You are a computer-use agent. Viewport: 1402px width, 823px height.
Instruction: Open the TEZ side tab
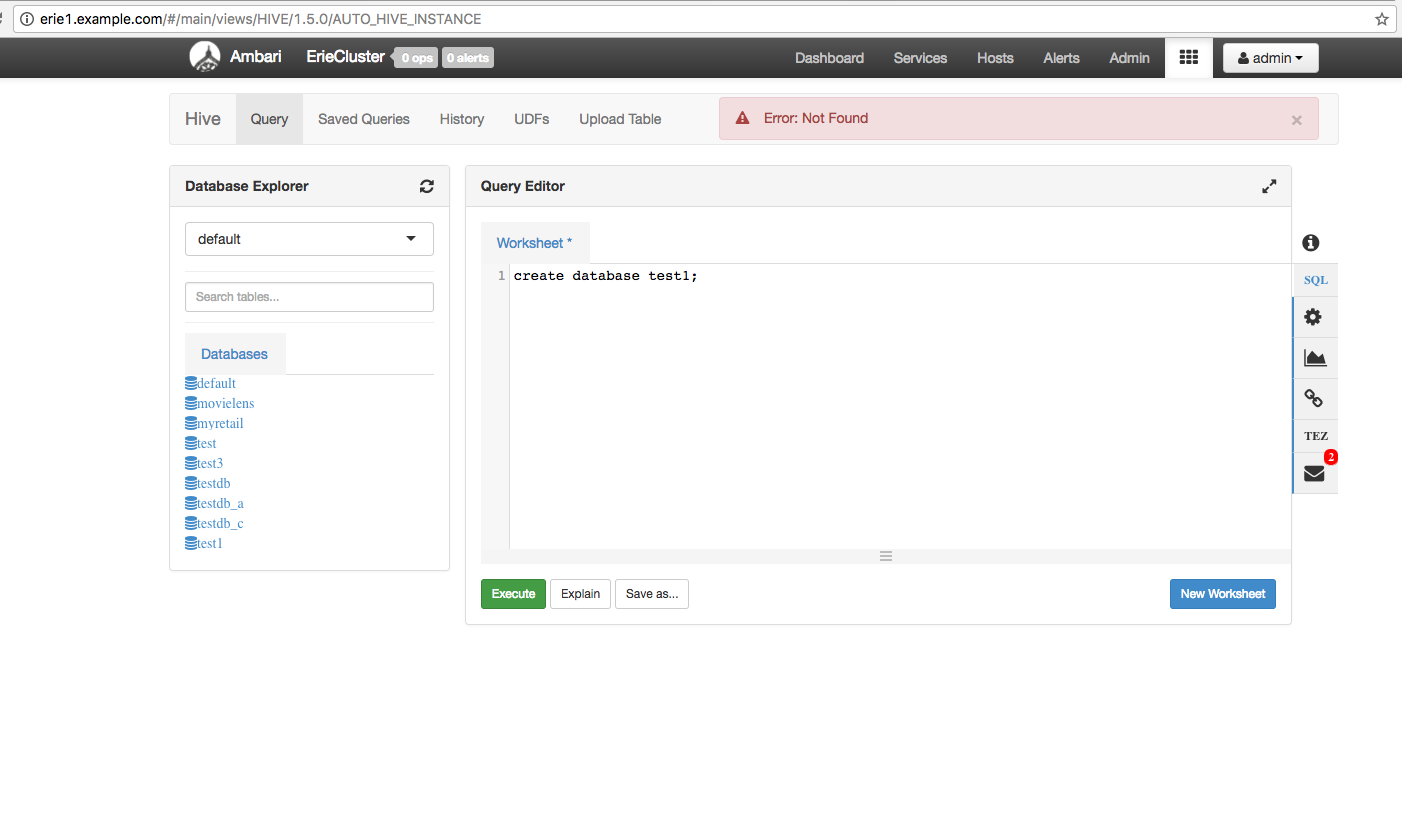pyautogui.click(x=1315, y=436)
